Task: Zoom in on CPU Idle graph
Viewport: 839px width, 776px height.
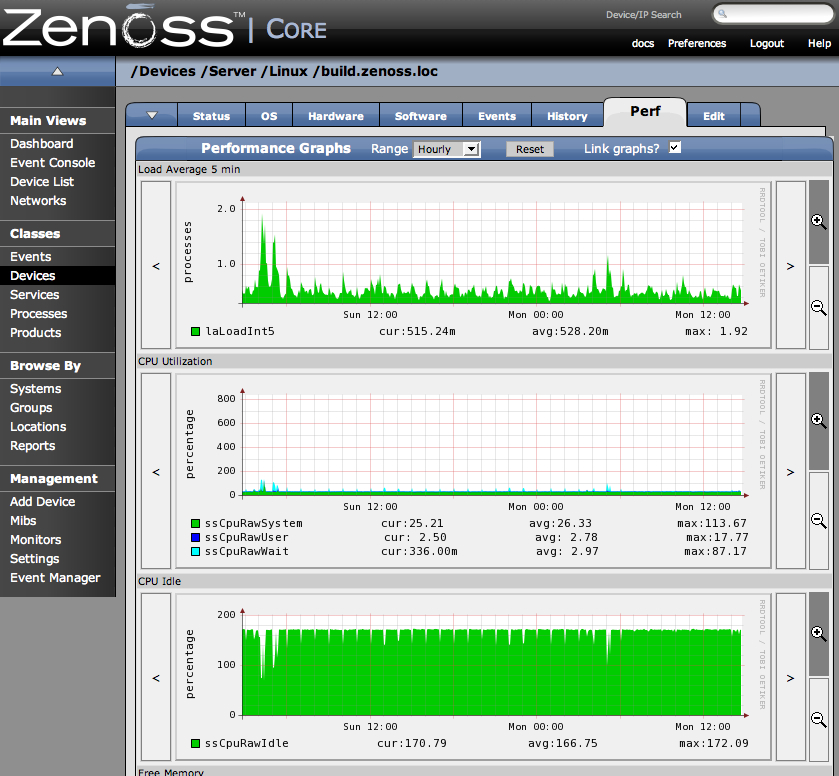Action: point(818,633)
